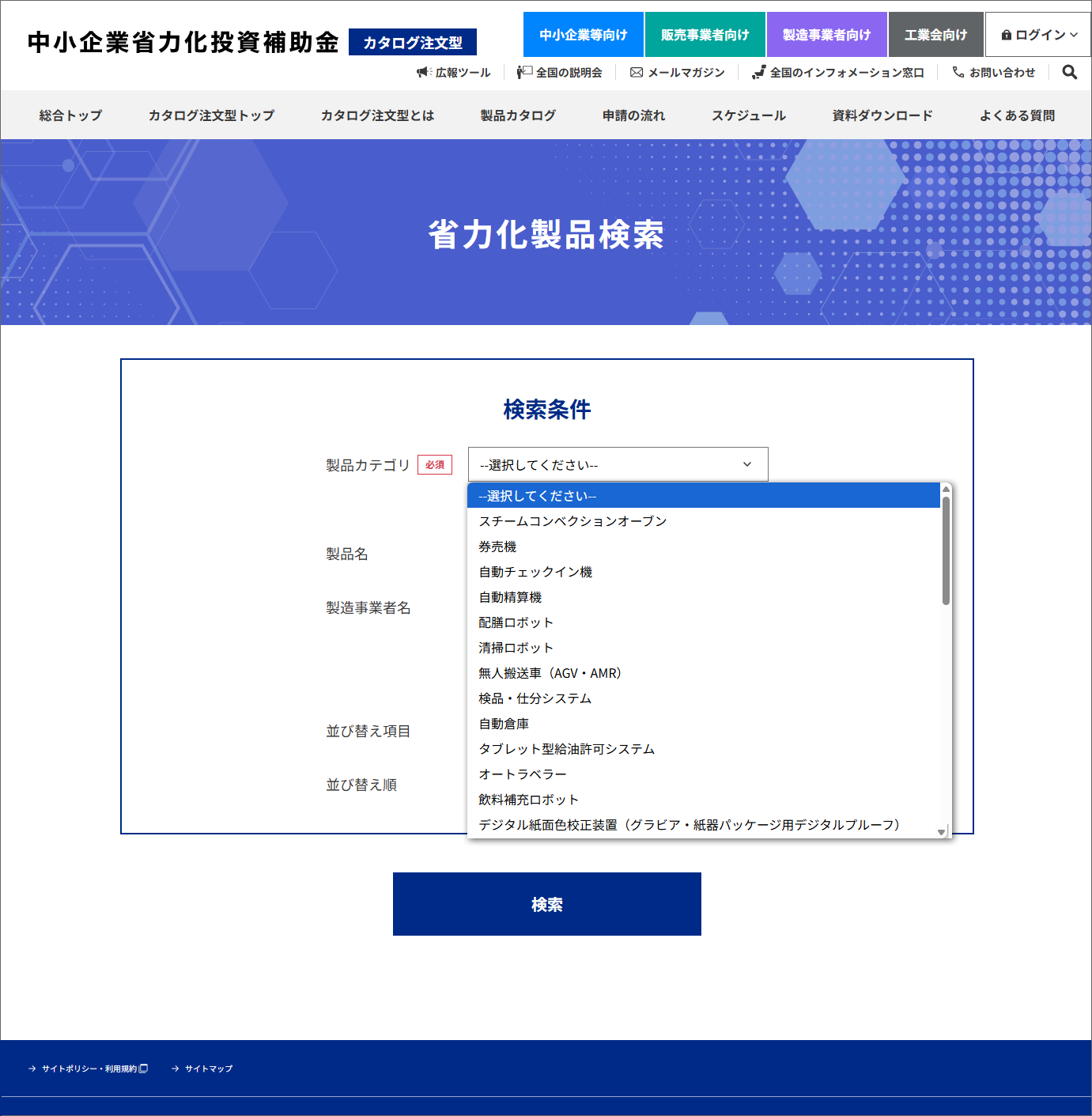Viewport: 1092px width, 1116px height.
Task: Open the お問い合わせ link
Action: (x=994, y=72)
